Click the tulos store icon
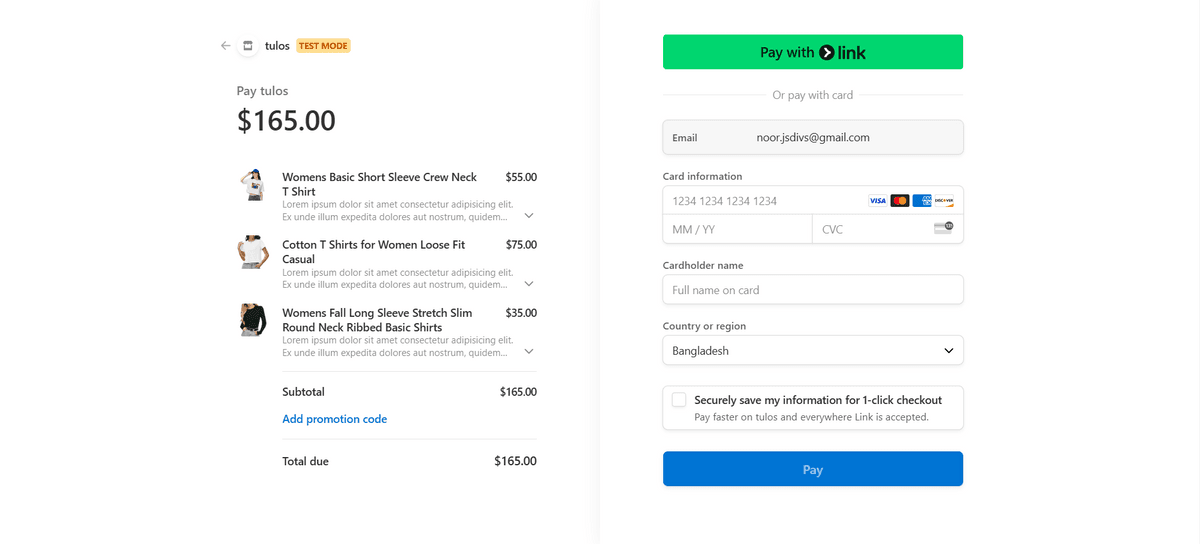 pos(248,46)
